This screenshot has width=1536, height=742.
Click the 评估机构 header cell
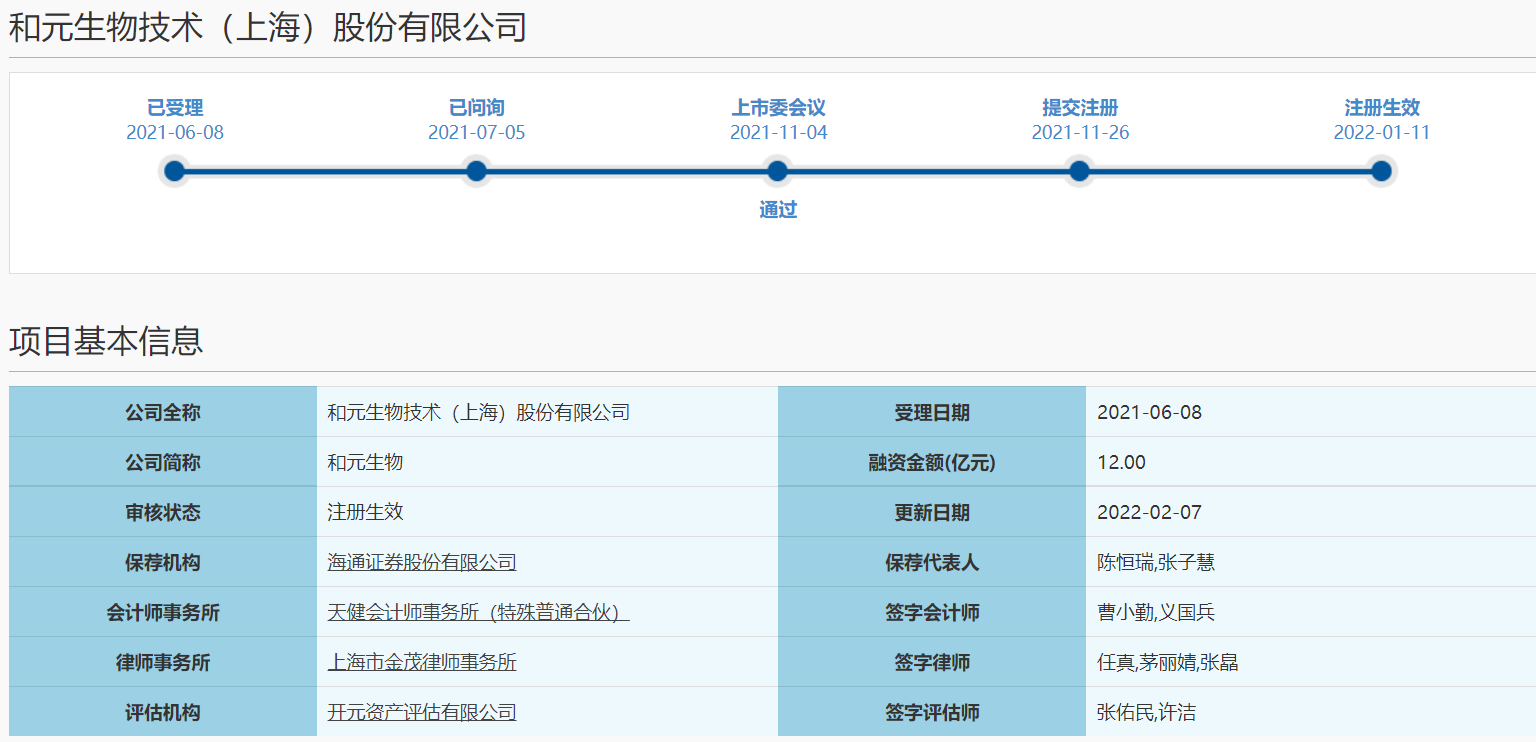coord(163,712)
